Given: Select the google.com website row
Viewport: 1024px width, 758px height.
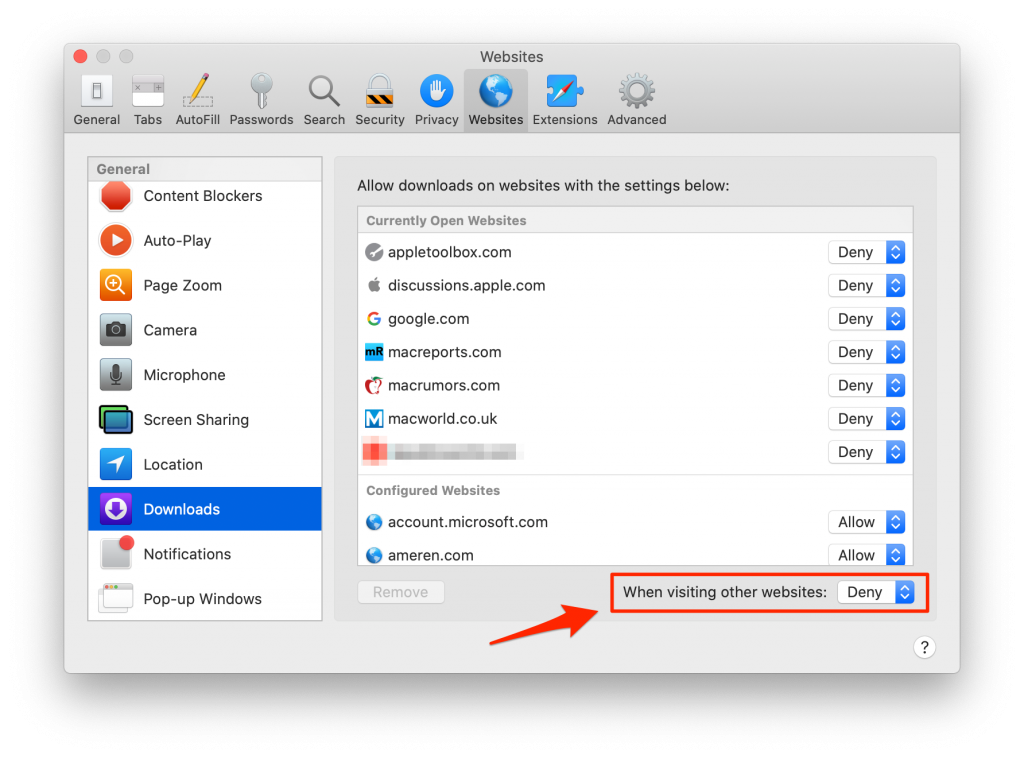Looking at the screenshot, I should click(635, 319).
